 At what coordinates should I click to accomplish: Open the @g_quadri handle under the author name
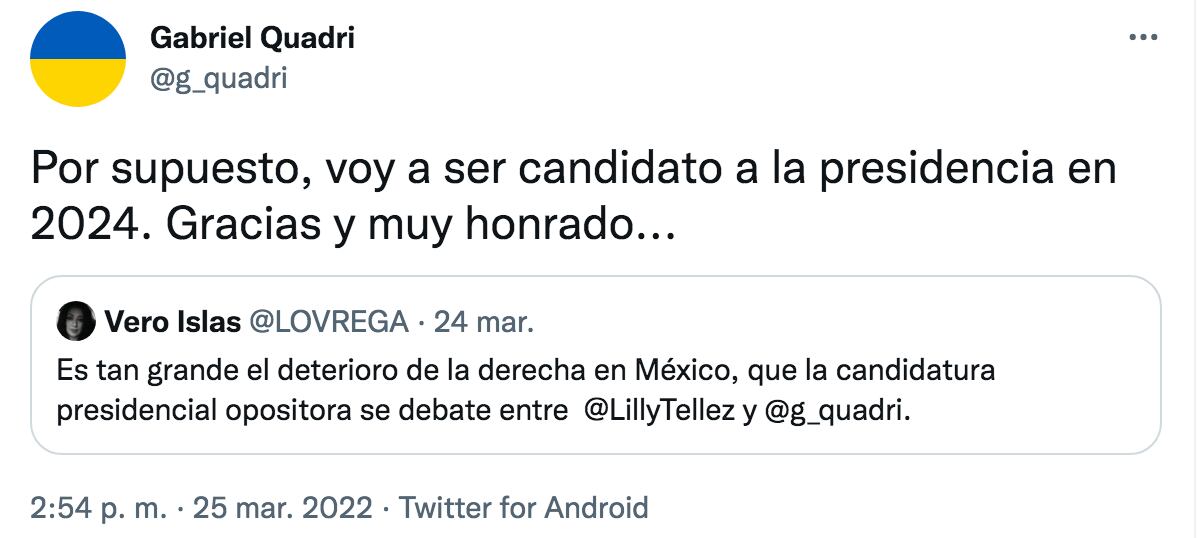[x=218, y=77]
